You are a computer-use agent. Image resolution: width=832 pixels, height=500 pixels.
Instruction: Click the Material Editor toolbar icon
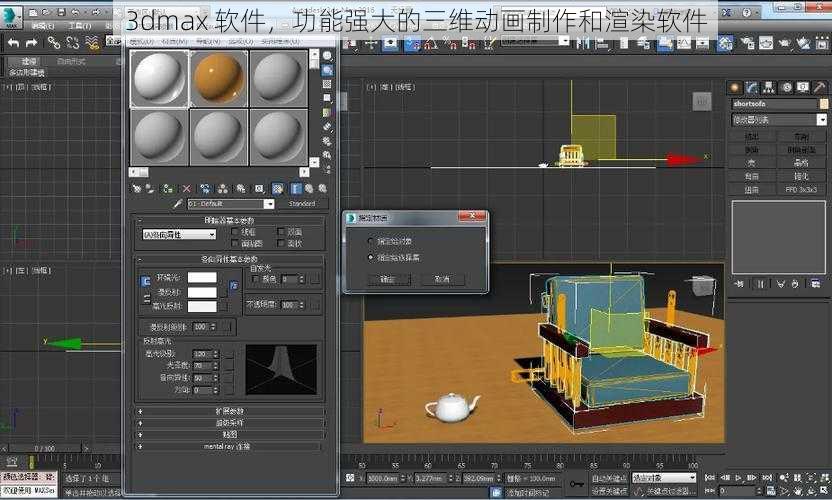click(725, 43)
